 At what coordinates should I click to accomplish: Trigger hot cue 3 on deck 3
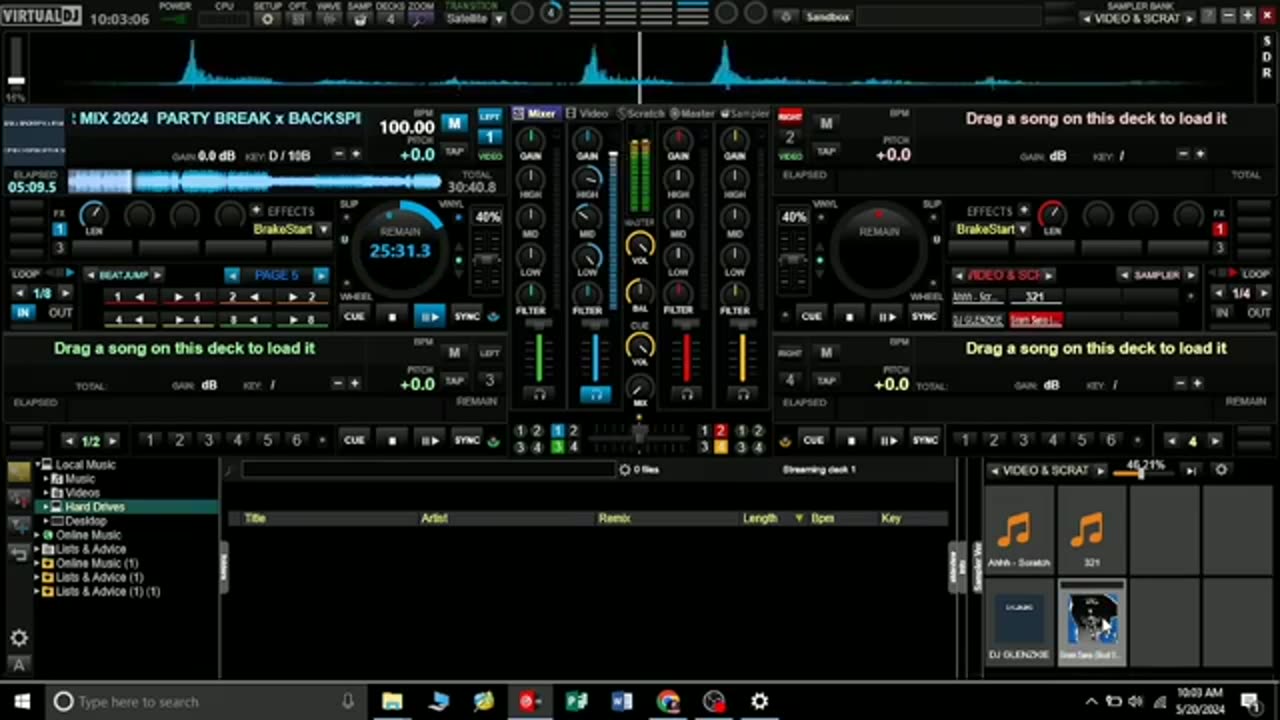[208, 440]
